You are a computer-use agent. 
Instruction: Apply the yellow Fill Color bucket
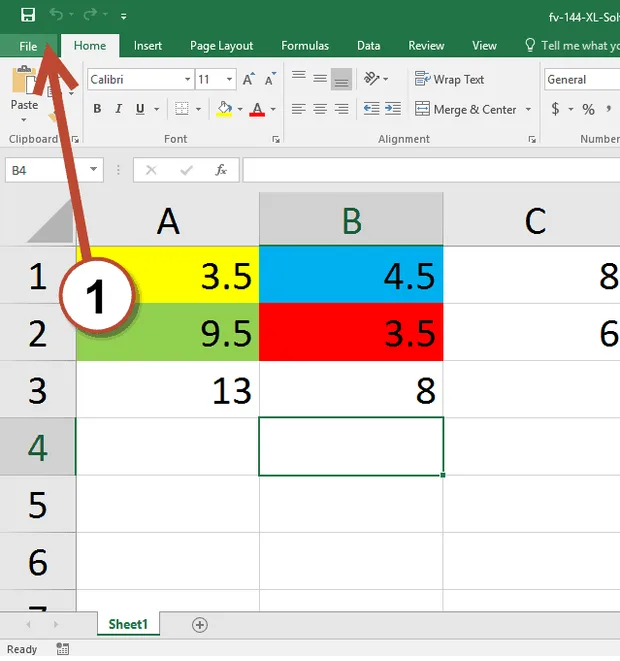point(224,109)
